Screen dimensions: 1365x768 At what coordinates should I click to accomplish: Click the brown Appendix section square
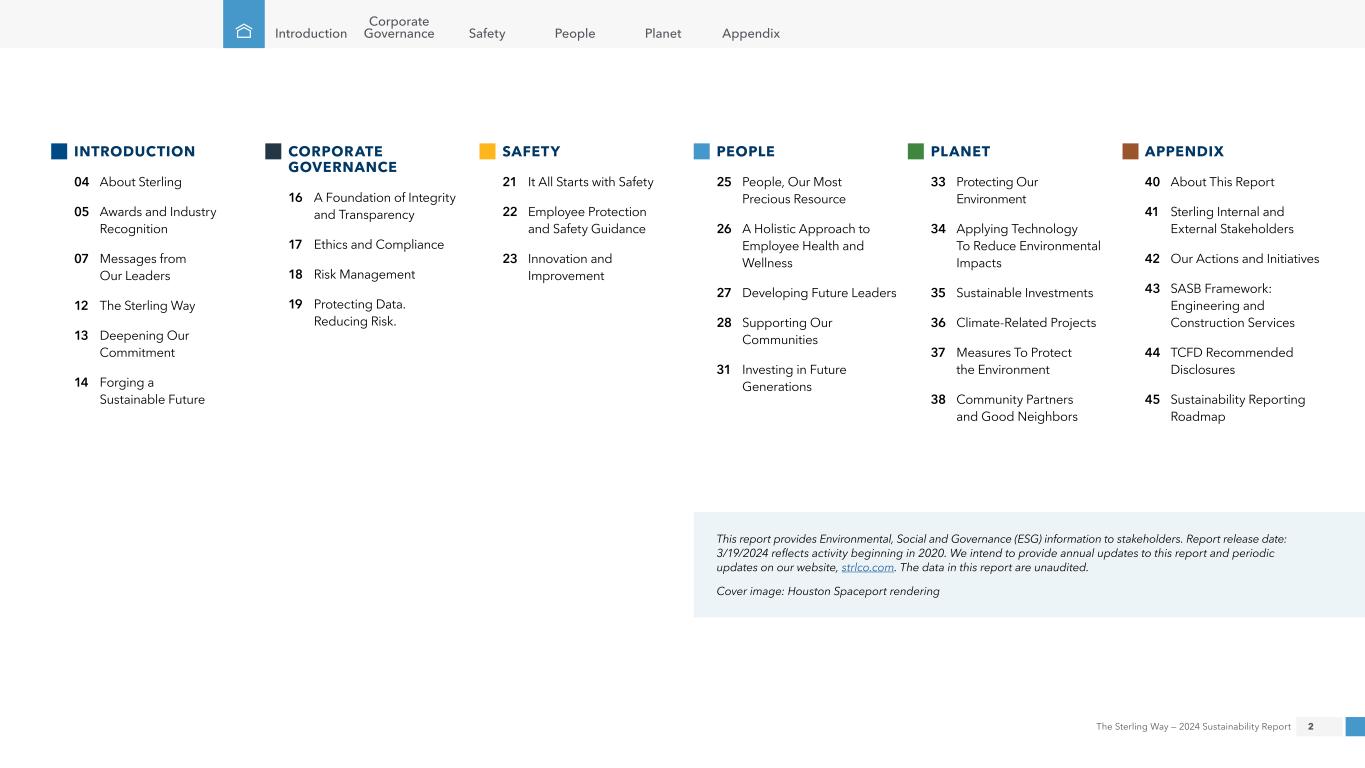pos(1130,151)
